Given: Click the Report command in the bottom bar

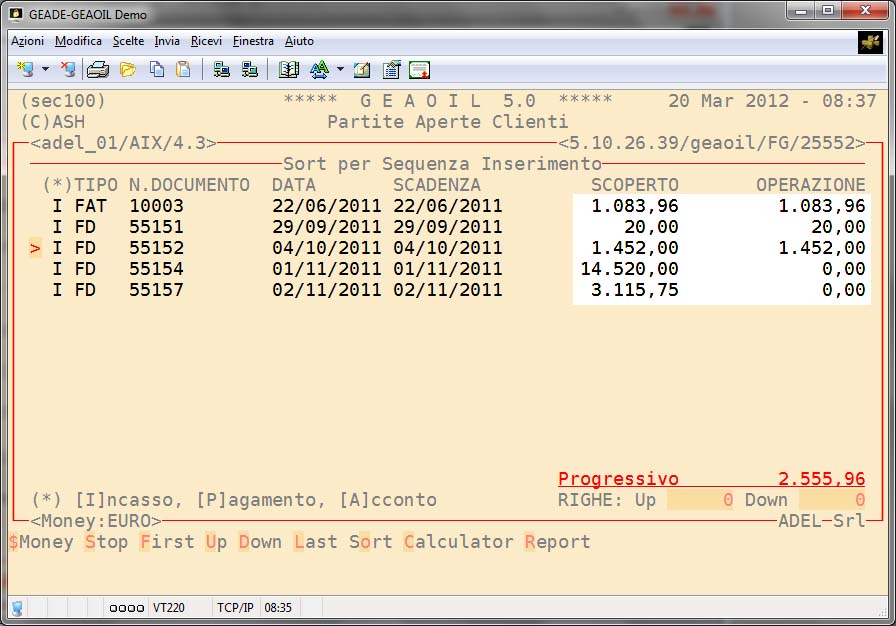Looking at the screenshot, I should coord(557,542).
